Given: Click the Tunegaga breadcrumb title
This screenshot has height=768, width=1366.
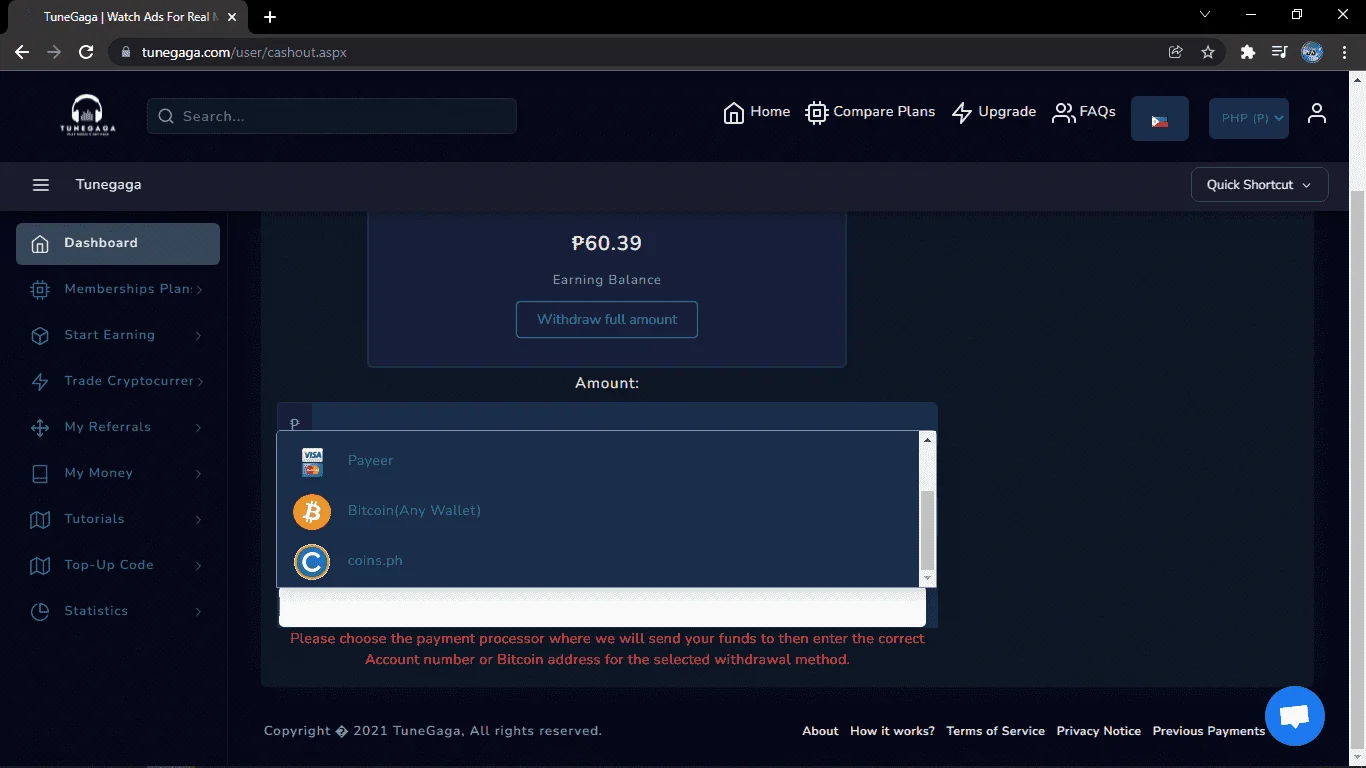Looking at the screenshot, I should (108, 185).
